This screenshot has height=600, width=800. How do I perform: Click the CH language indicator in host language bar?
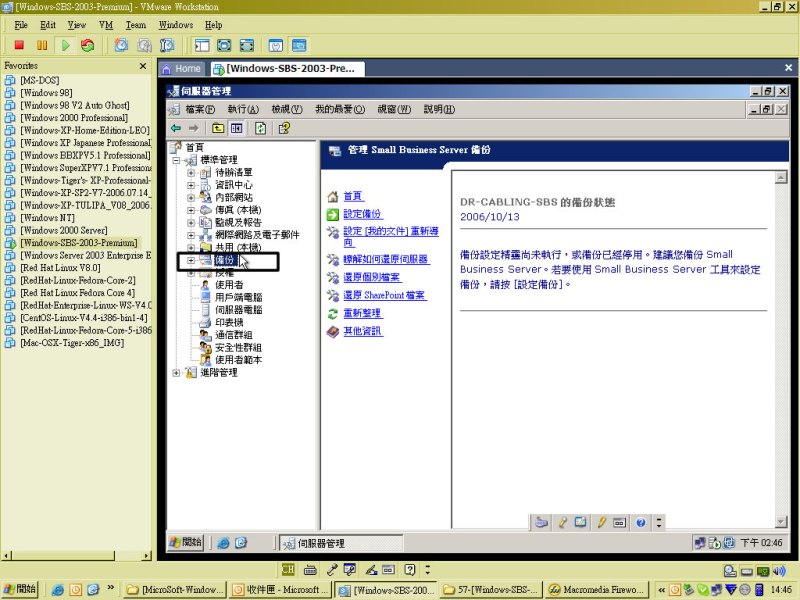pyautogui.click(x=288, y=569)
